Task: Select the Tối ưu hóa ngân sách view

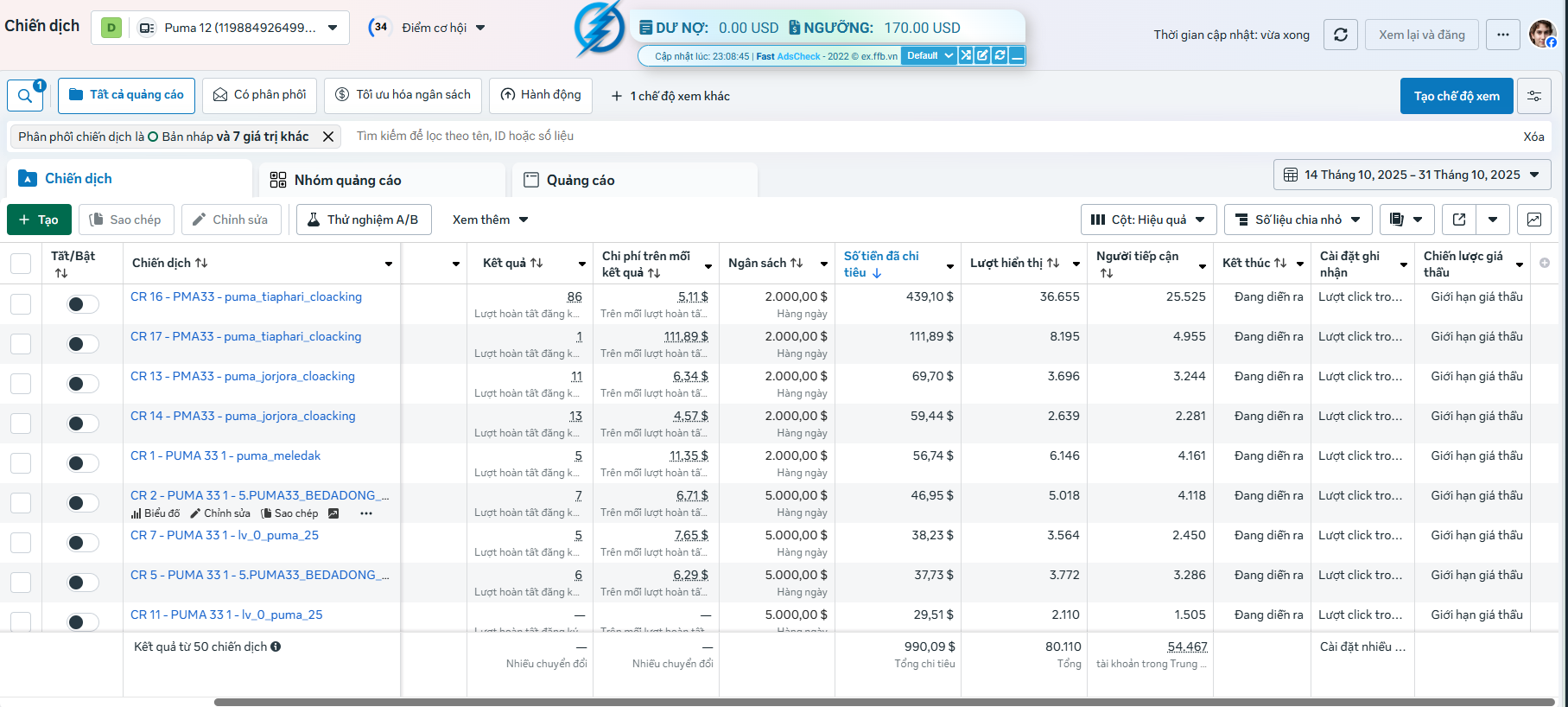Action: 403,95
